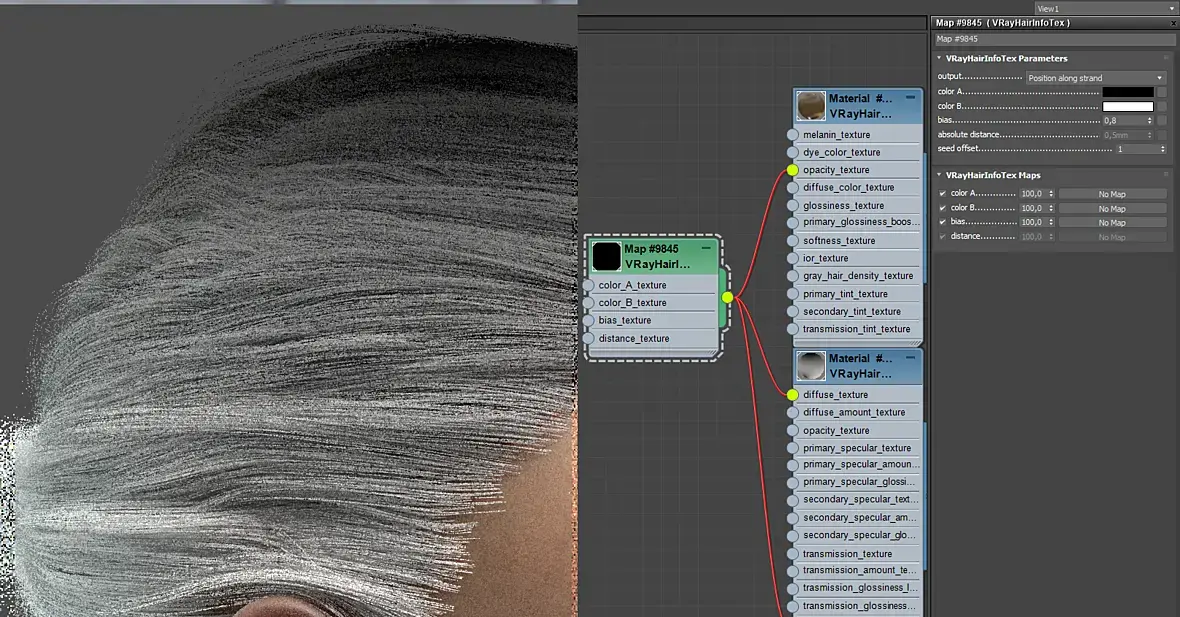Toggle the color A map checkbox

tap(942, 193)
